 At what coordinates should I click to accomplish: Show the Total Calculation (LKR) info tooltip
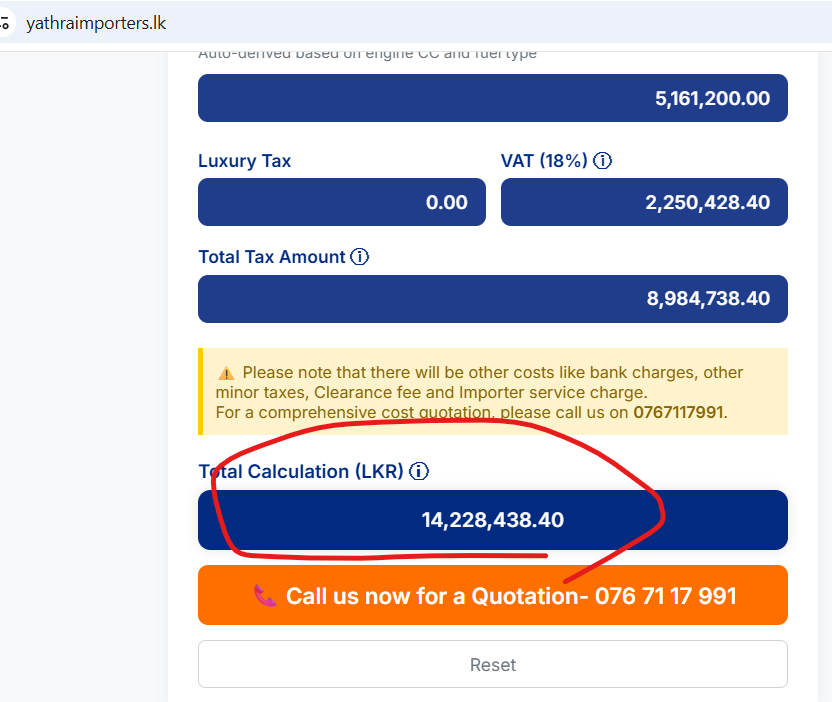tap(419, 471)
